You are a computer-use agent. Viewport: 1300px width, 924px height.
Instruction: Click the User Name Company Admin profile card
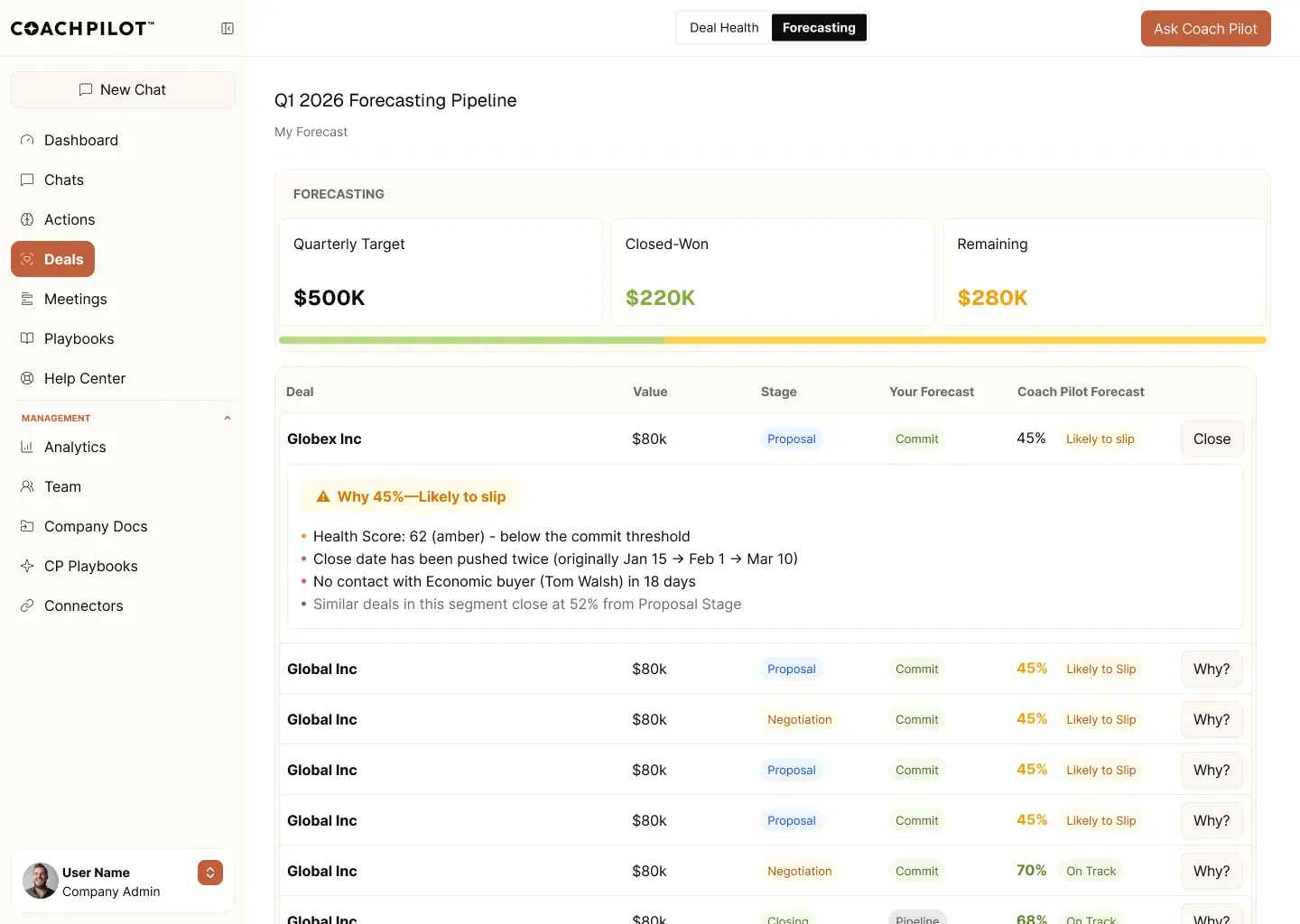point(123,881)
